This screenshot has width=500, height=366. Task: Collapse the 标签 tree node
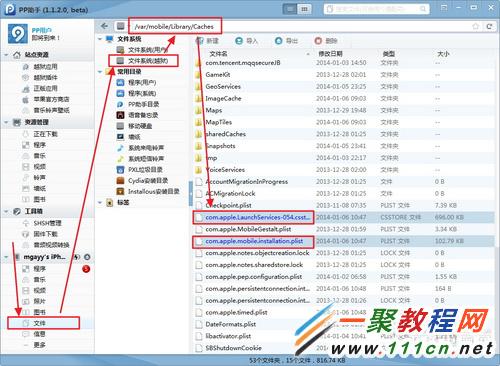[x=100, y=202]
